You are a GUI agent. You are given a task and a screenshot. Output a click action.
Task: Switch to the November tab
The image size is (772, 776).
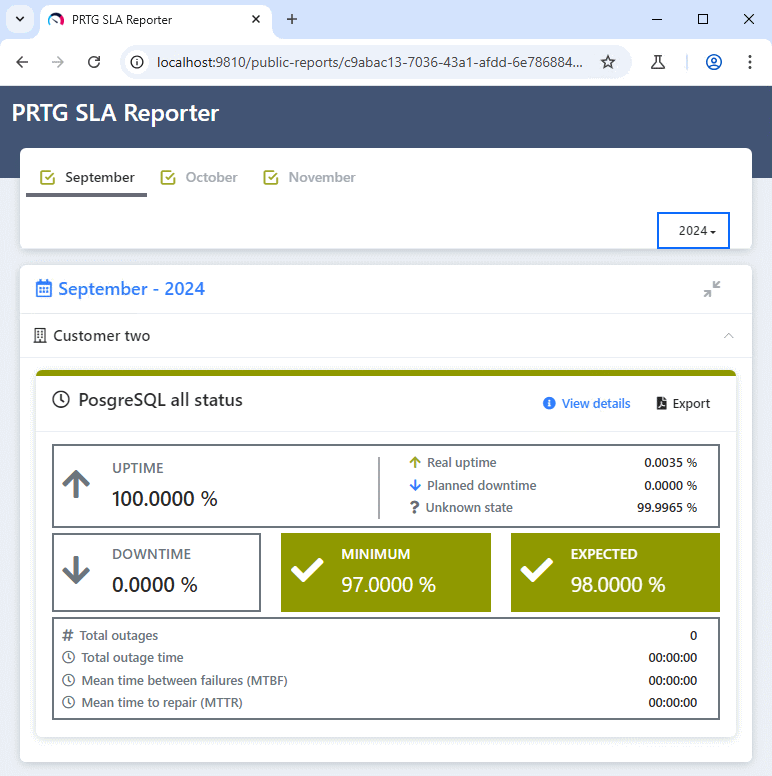coord(309,178)
